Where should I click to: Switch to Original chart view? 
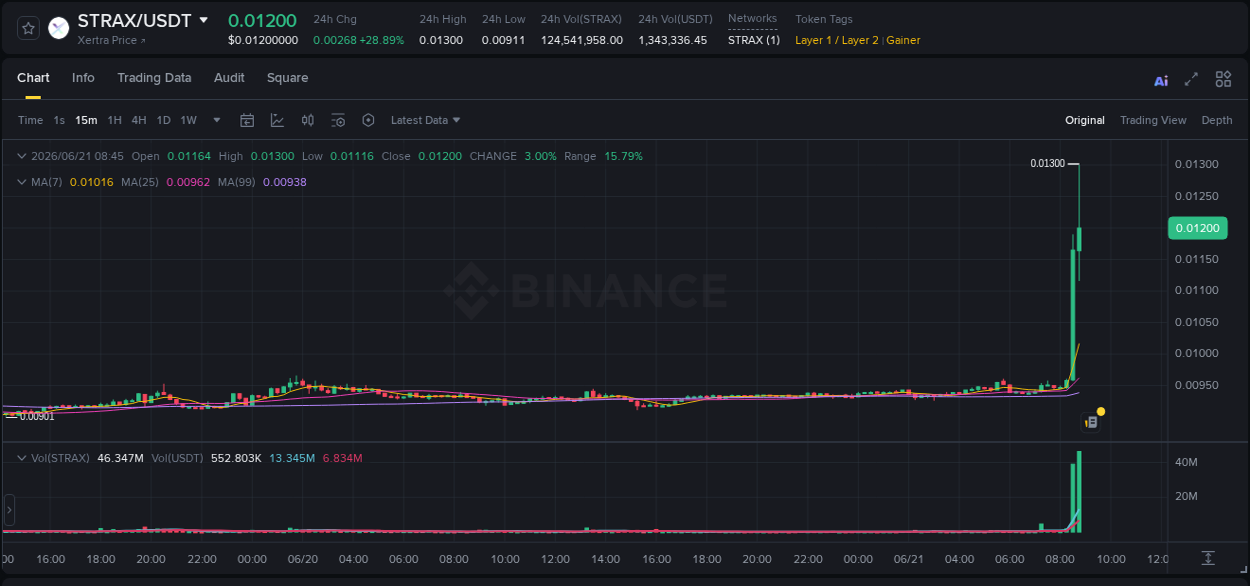pos(1085,120)
